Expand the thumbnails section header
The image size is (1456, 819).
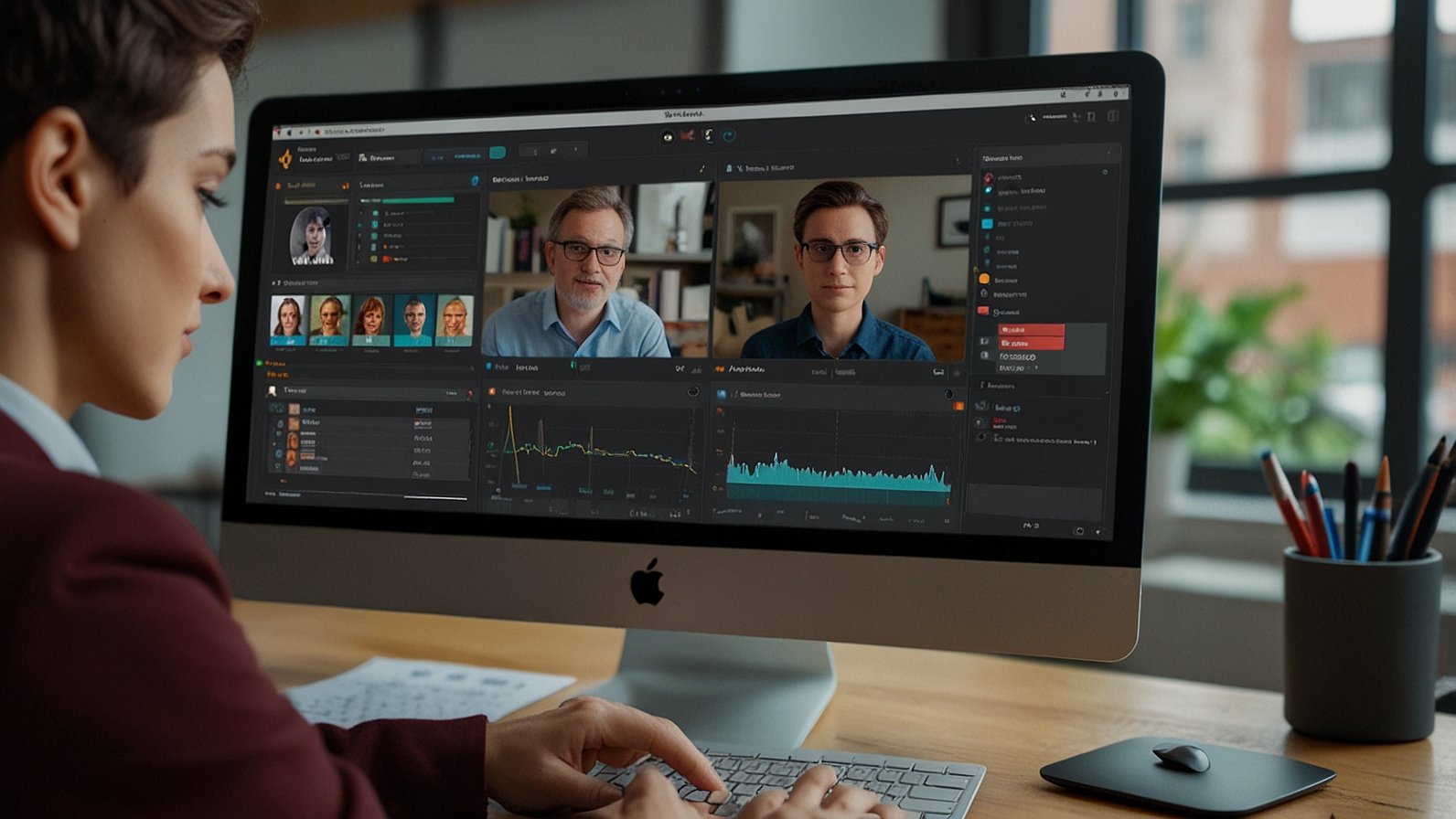coord(275,283)
